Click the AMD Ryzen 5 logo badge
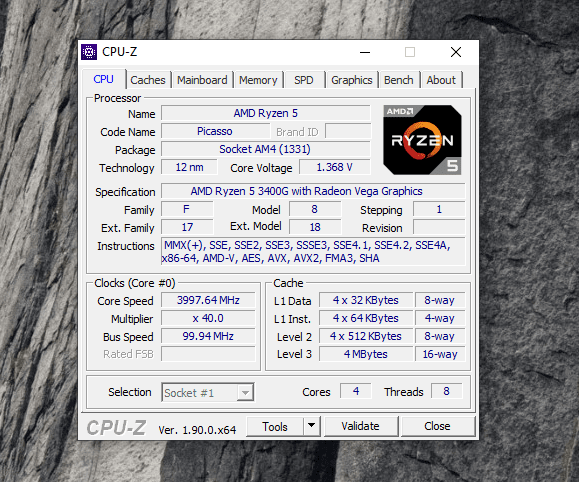This screenshot has height=482, width=579. 422,140
